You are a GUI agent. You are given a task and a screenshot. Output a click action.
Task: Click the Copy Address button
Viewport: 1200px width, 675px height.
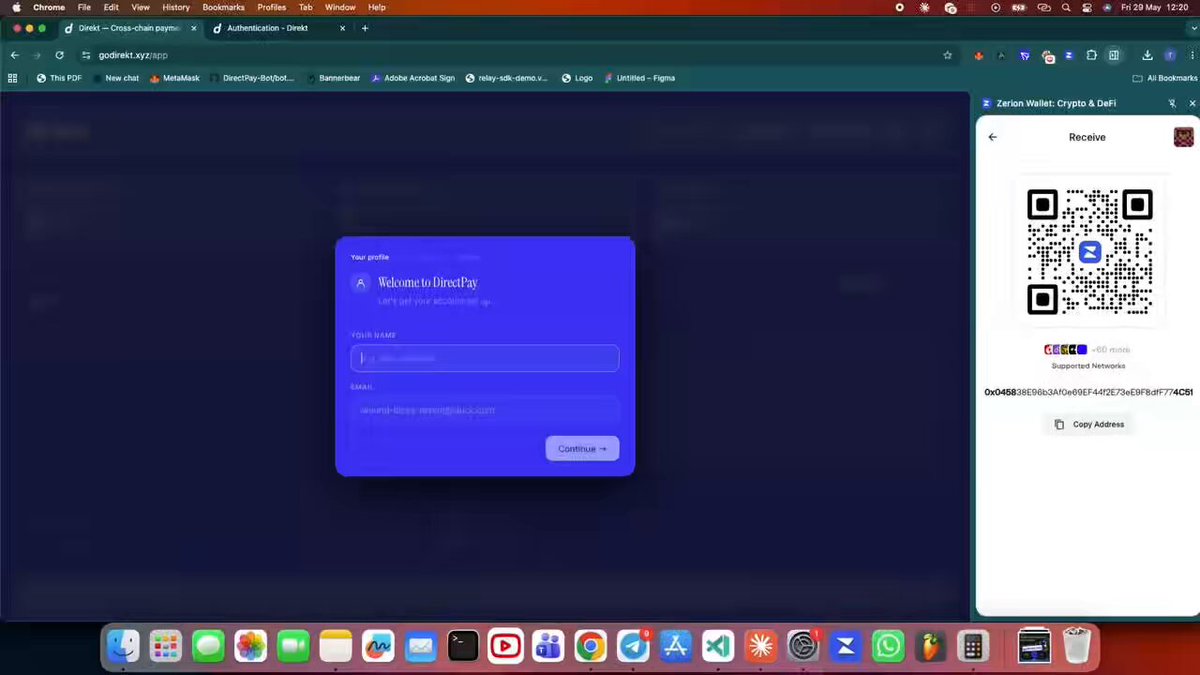tap(1089, 425)
